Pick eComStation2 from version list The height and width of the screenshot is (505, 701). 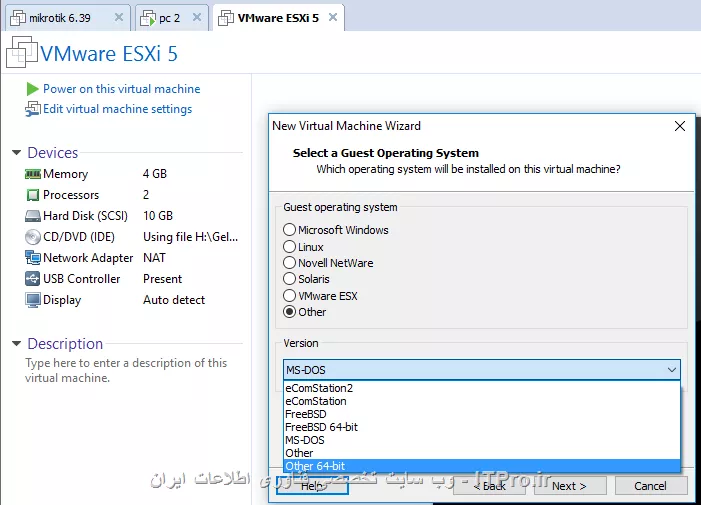pos(482,388)
